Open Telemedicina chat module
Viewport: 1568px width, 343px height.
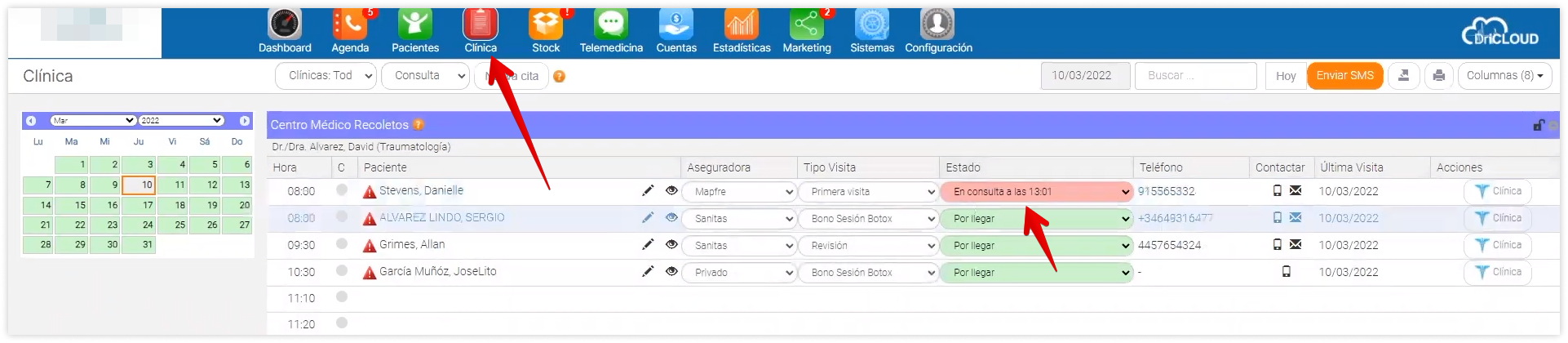tap(611, 32)
